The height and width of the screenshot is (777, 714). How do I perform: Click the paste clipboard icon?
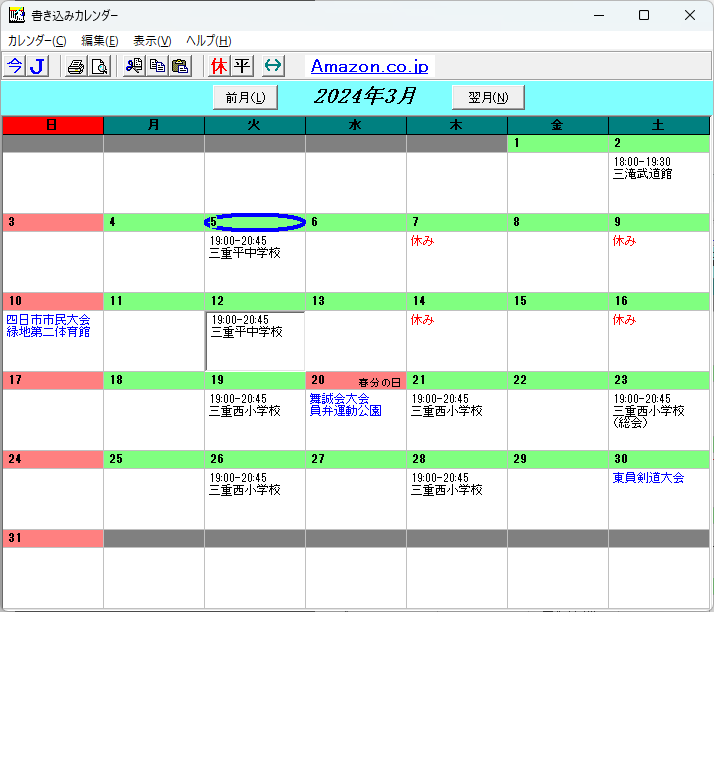point(180,66)
